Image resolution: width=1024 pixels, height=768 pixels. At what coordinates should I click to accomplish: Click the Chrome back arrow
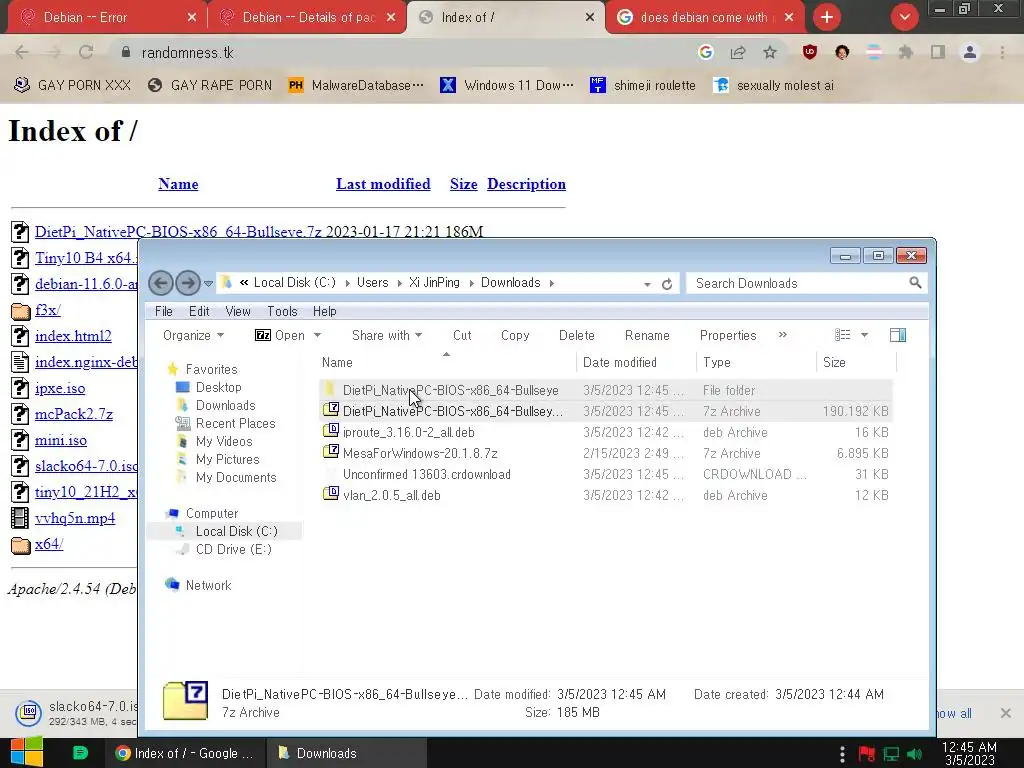pos(22,52)
